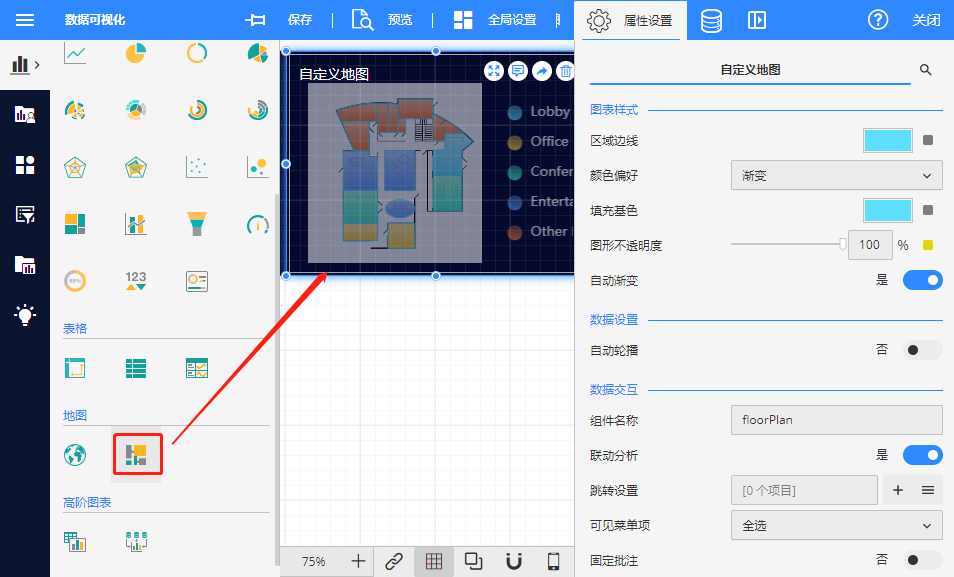Disable the 自动渐变 toggle
The image size is (954, 577).
click(x=922, y=281)
